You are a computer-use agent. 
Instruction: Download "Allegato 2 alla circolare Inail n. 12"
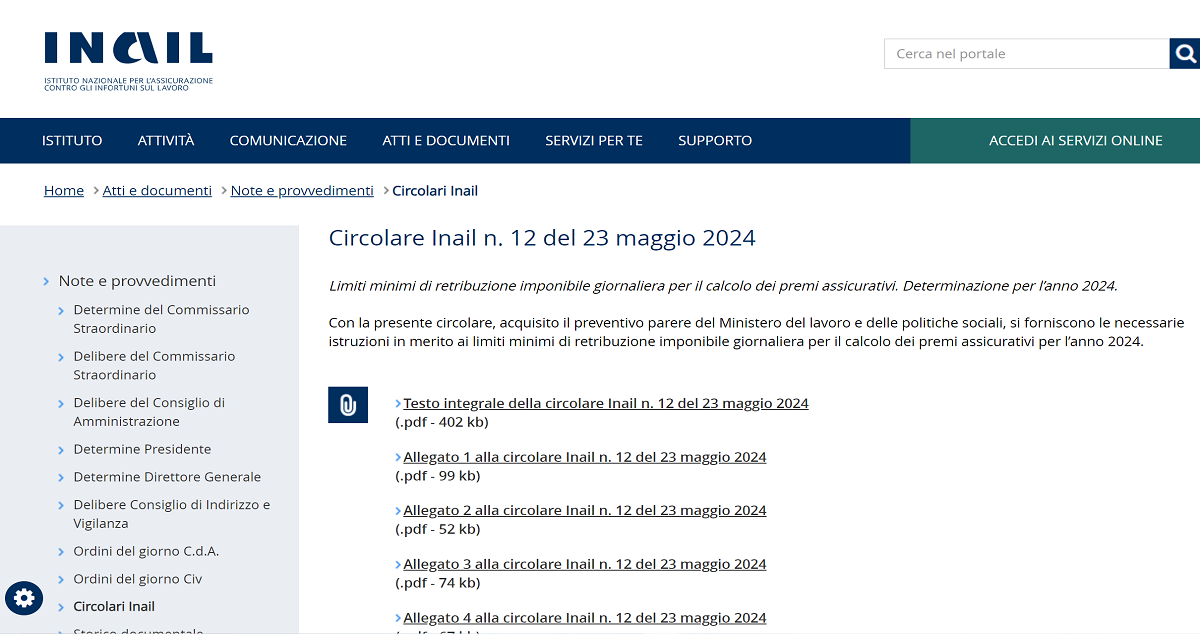click(x=584, y=510)
